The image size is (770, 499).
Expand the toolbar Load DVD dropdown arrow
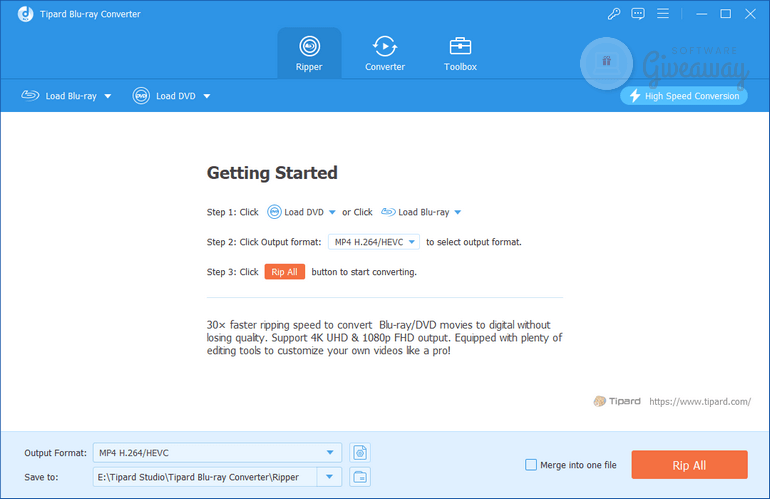pos(207,96)
